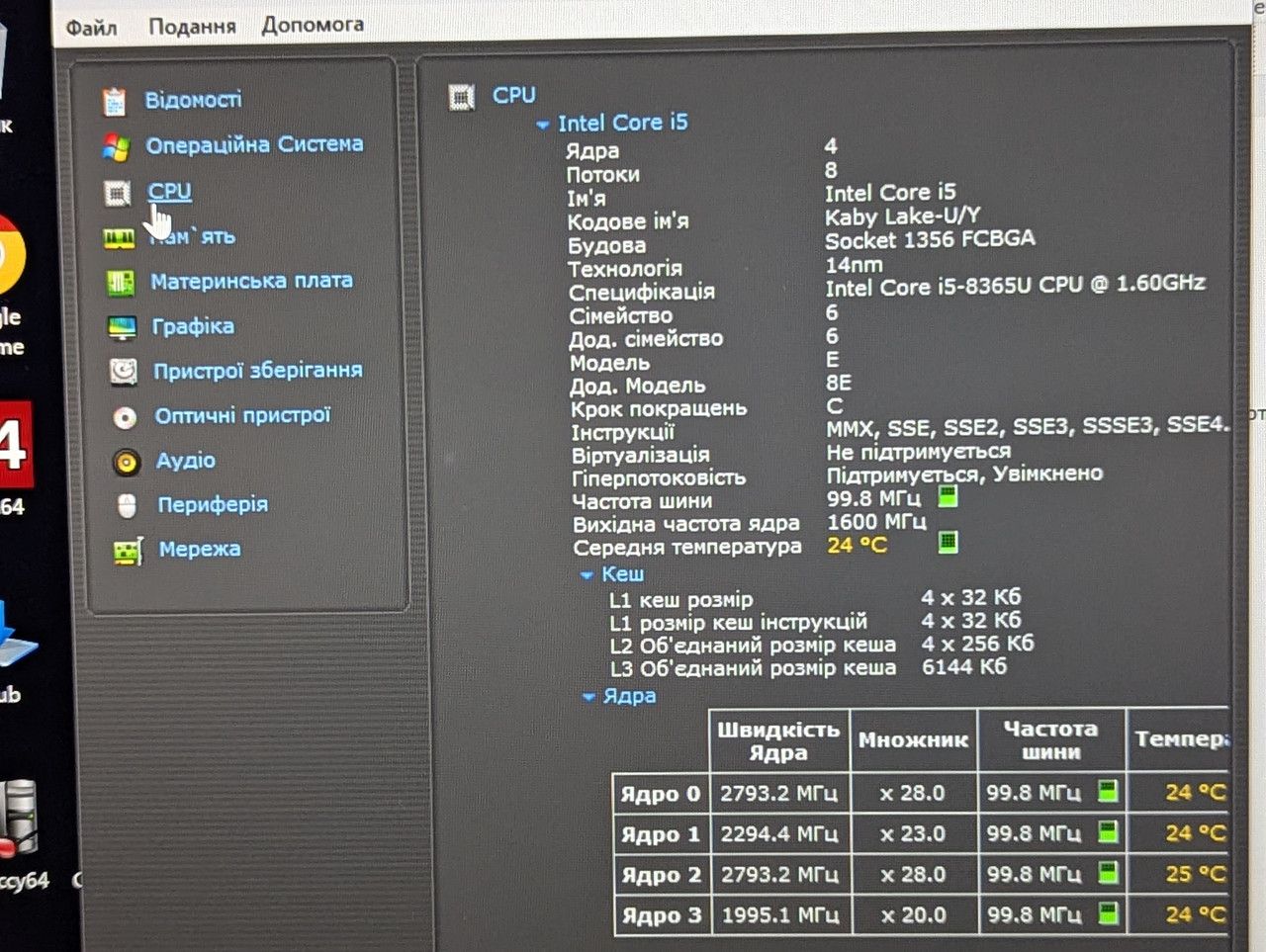This screenshot has width=1266, height=952.
Task: Click "2294.4 МГц" in the Ядро 1 row
Action: pos(779,834)
